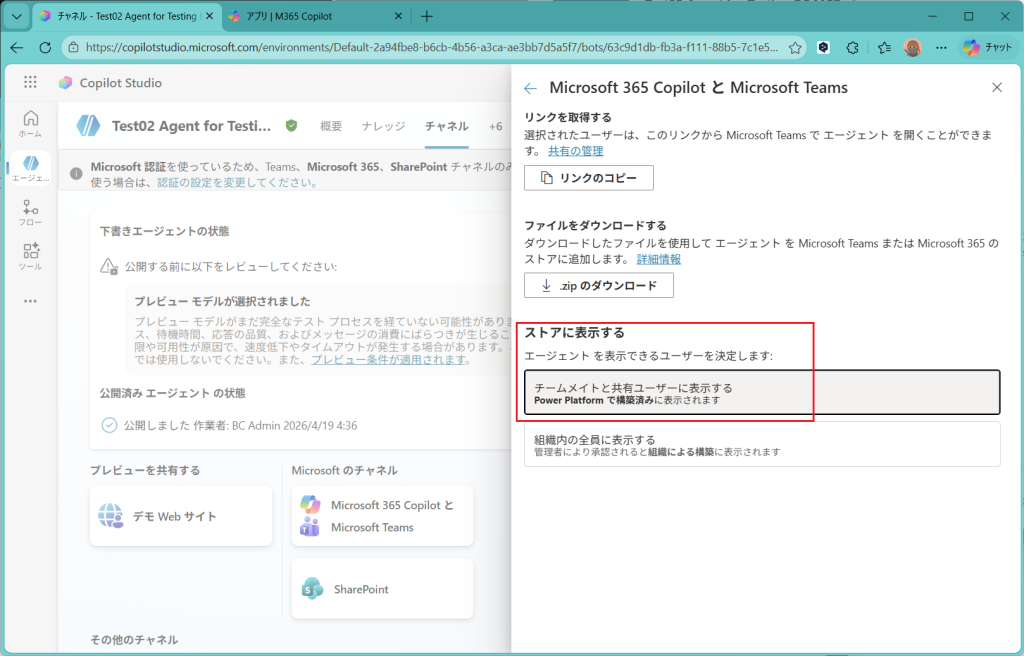The image size is (1024, 656).
Task: Select show to teammates and shared users
Action: click(x=761, y=392)
